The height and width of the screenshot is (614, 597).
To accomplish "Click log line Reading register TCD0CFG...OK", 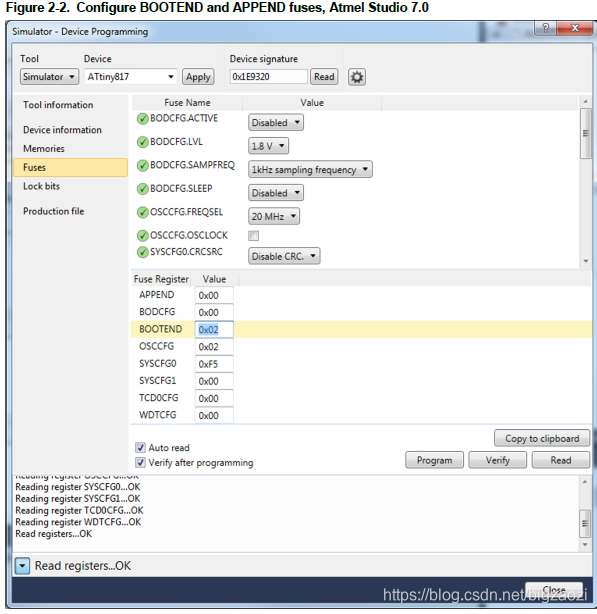I will point(79,510).
